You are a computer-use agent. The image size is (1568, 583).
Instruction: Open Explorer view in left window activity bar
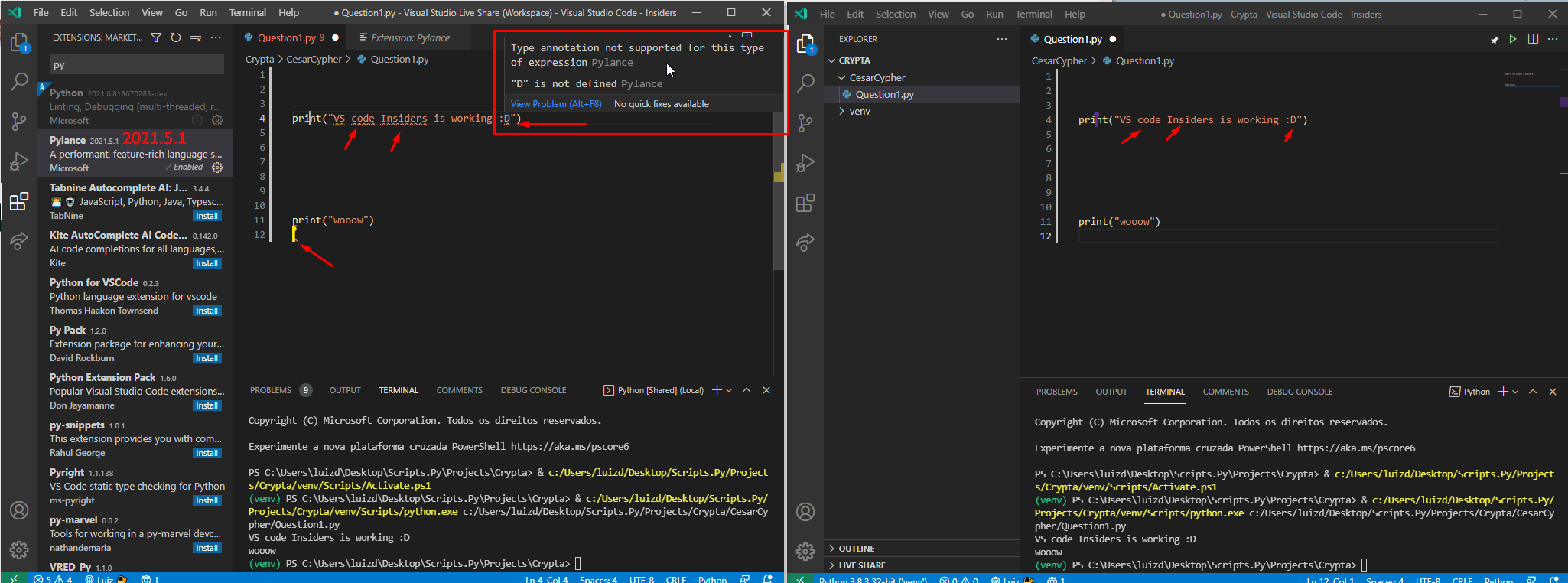(x=19, y=43)
